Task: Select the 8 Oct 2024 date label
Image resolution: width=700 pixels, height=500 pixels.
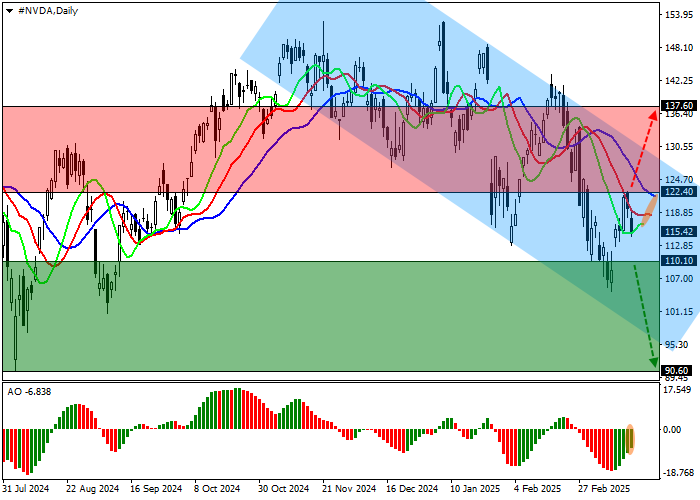Action: 216,490
